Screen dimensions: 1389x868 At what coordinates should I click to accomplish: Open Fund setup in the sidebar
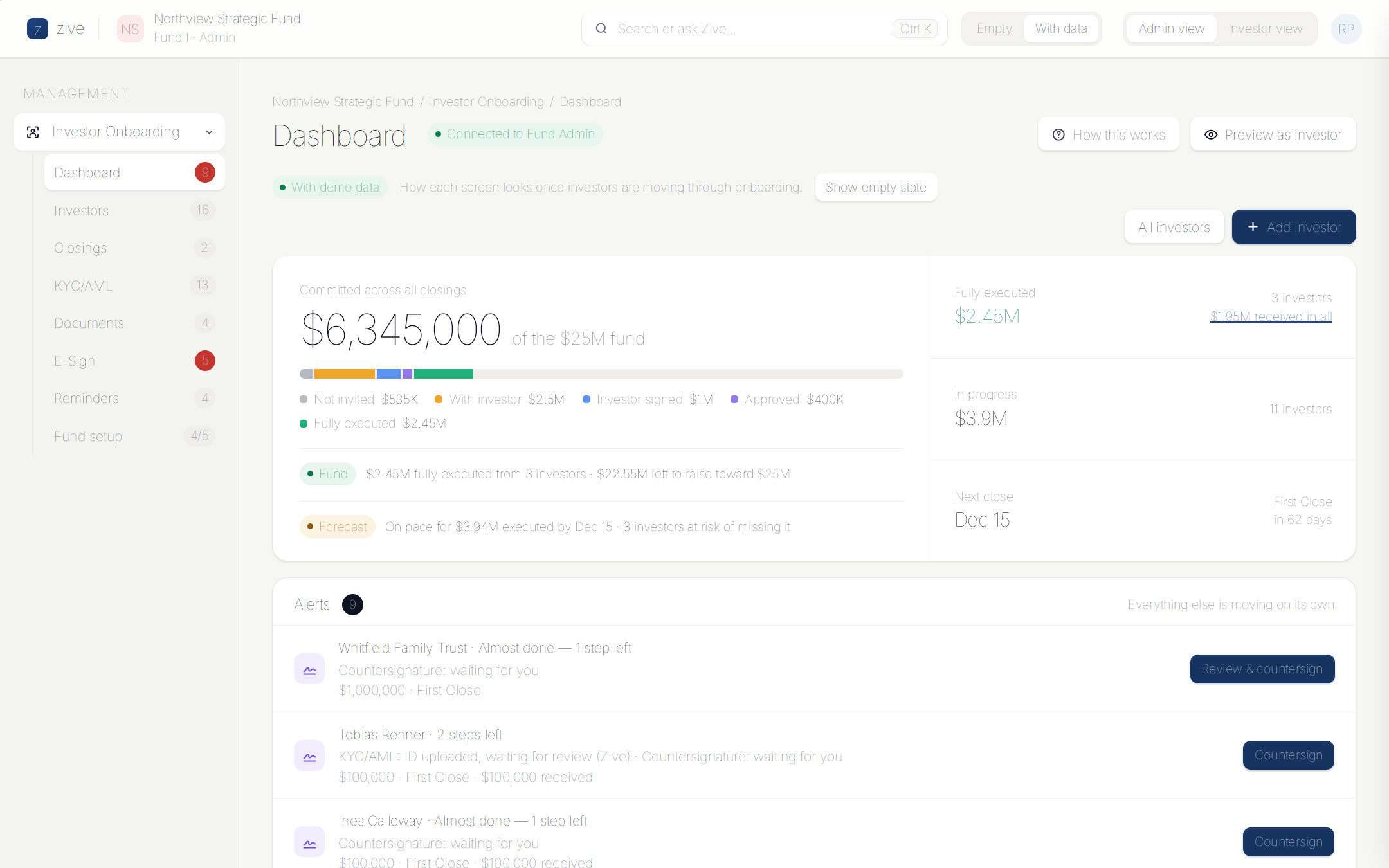[134, 436]
